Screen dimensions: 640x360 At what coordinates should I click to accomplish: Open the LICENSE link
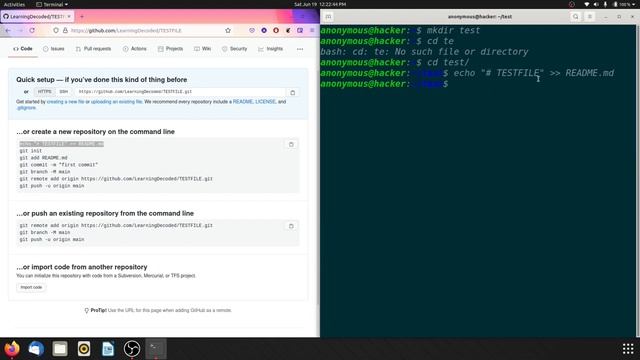point(265,102)
